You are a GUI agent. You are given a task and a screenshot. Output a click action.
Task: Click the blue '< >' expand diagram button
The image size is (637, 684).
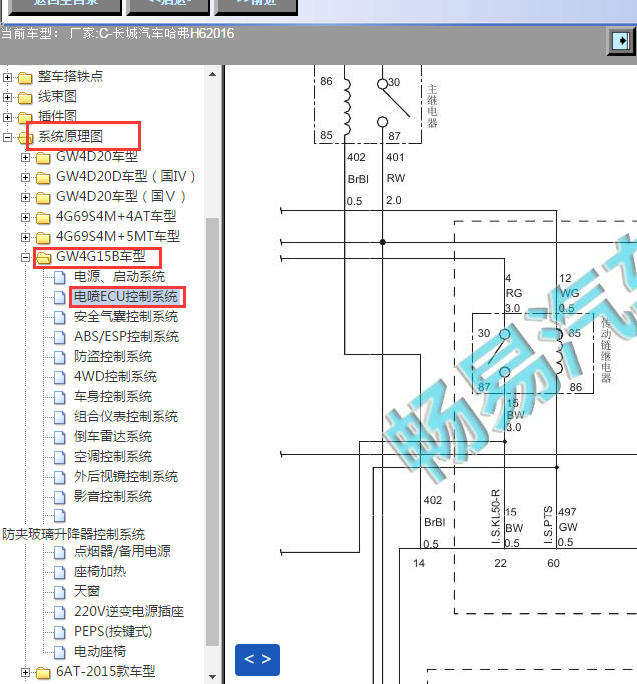click(x=257, y=660)
